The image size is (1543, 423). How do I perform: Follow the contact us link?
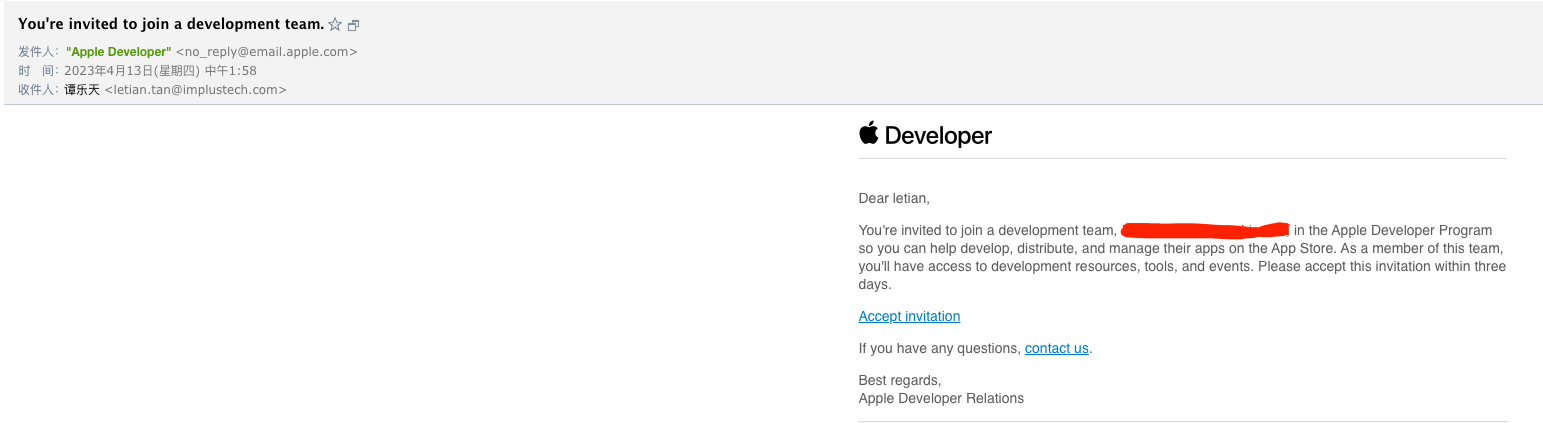1056,348
